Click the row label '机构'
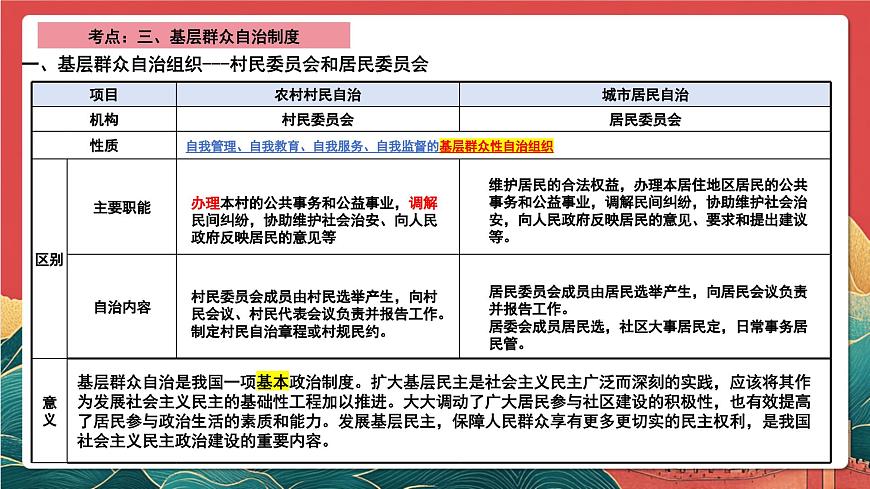The width and height of the screenshot is (870, 489). (x=104, y=119)
